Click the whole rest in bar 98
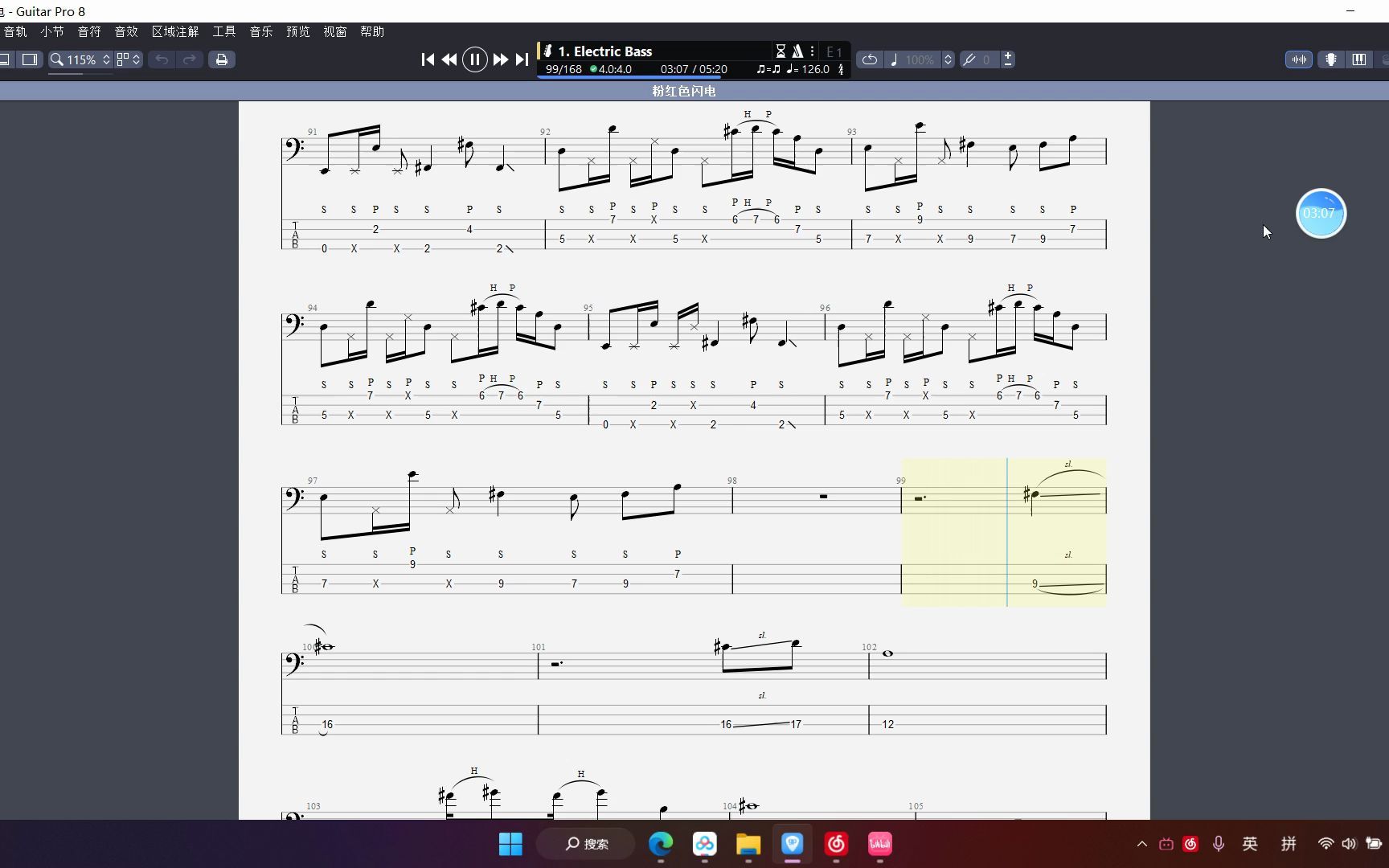The width and height of the screenshot is (1389, 868). pos(823,497)
